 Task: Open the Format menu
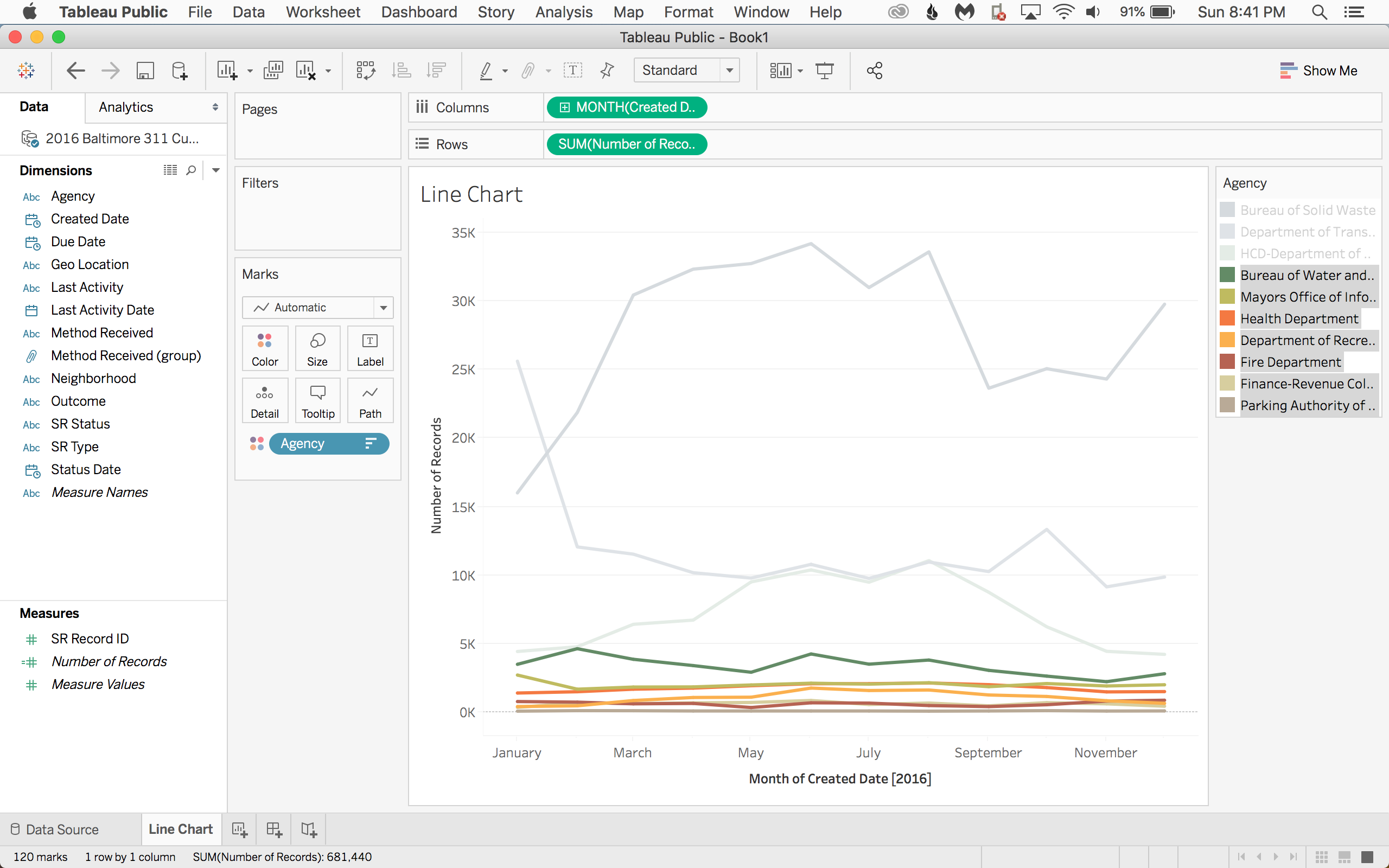pyautogui.click(x=688, y=12)
